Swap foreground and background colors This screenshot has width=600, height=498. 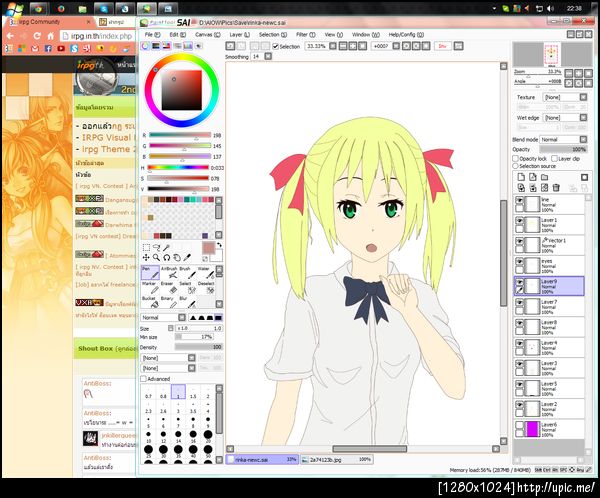(x=219, y=245)
